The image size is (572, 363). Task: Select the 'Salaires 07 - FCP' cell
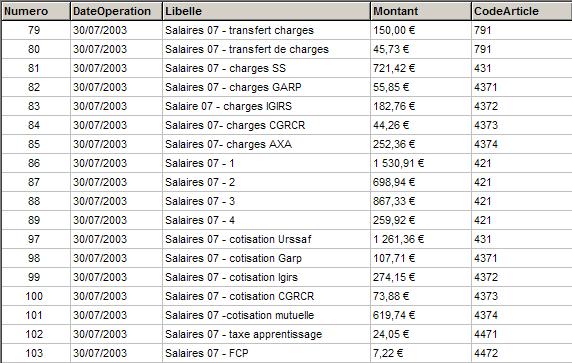coord(266,353)
